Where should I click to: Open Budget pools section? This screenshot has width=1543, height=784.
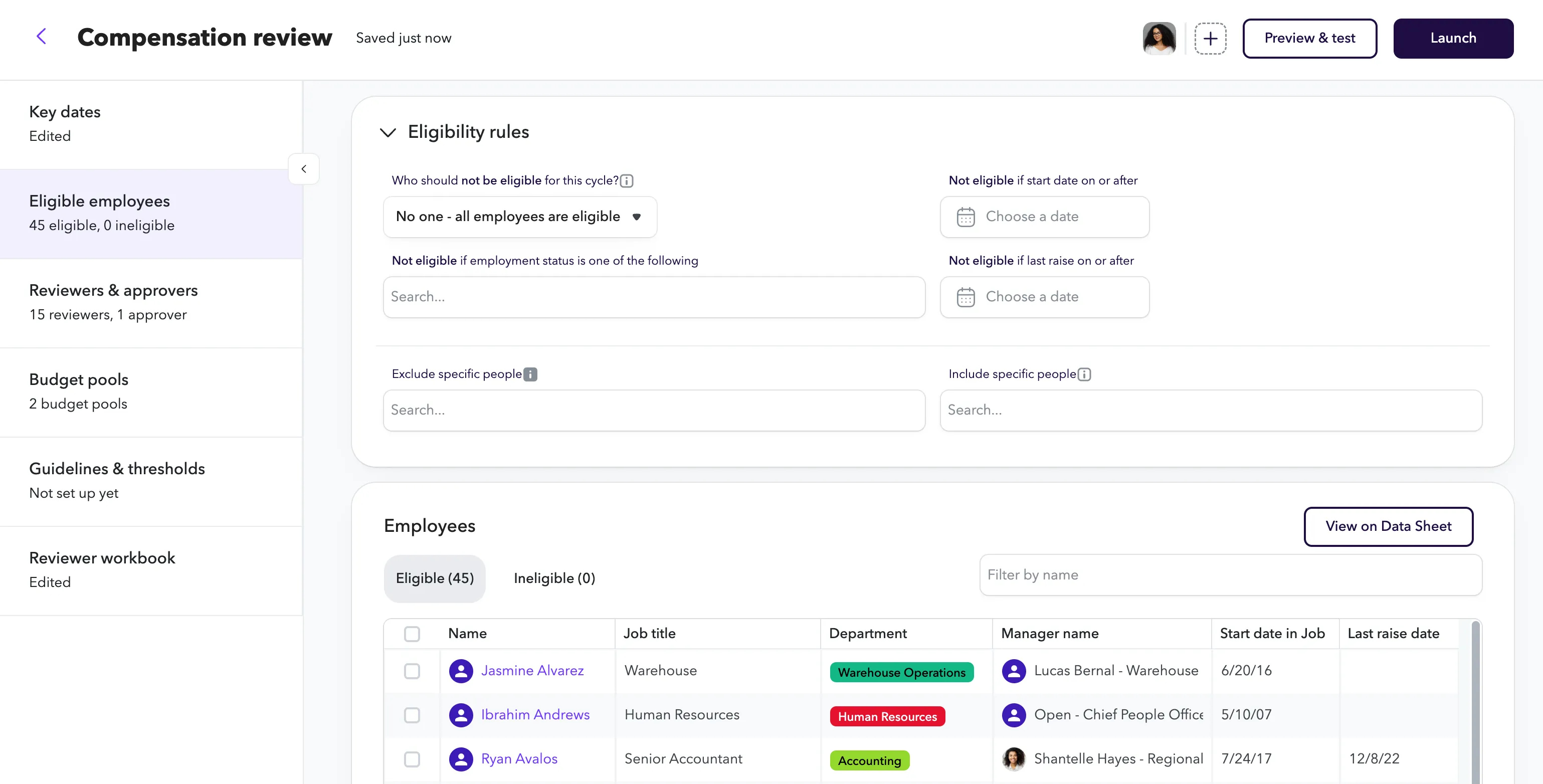(151, 393)
